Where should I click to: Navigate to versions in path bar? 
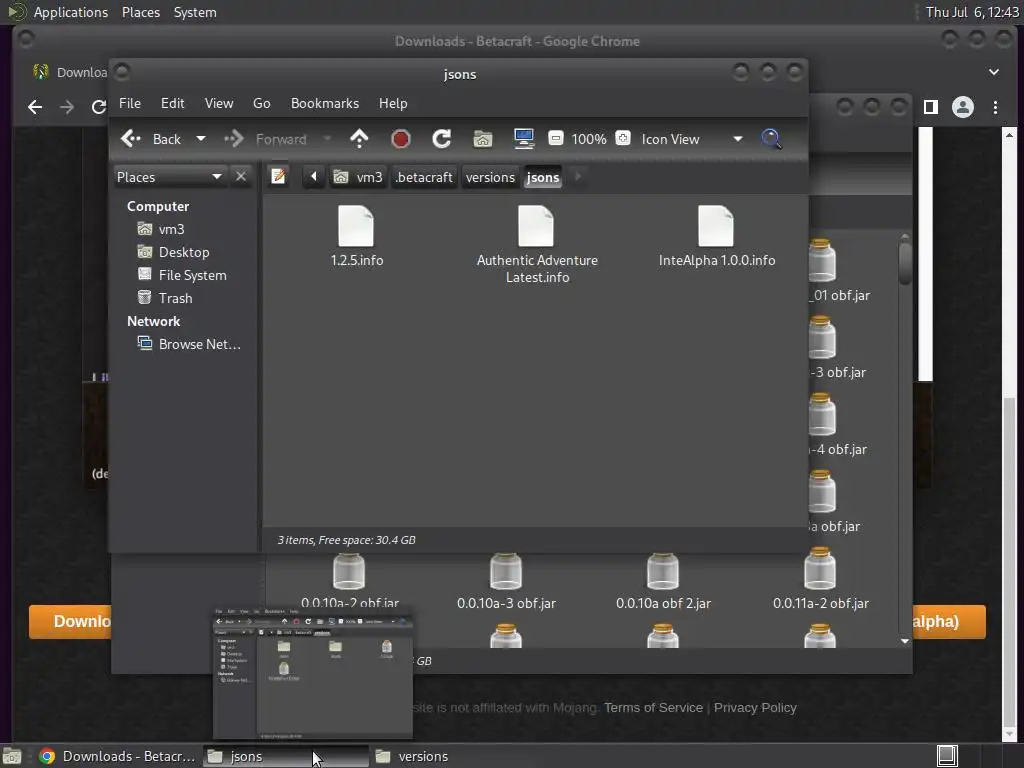pos(490,177)
